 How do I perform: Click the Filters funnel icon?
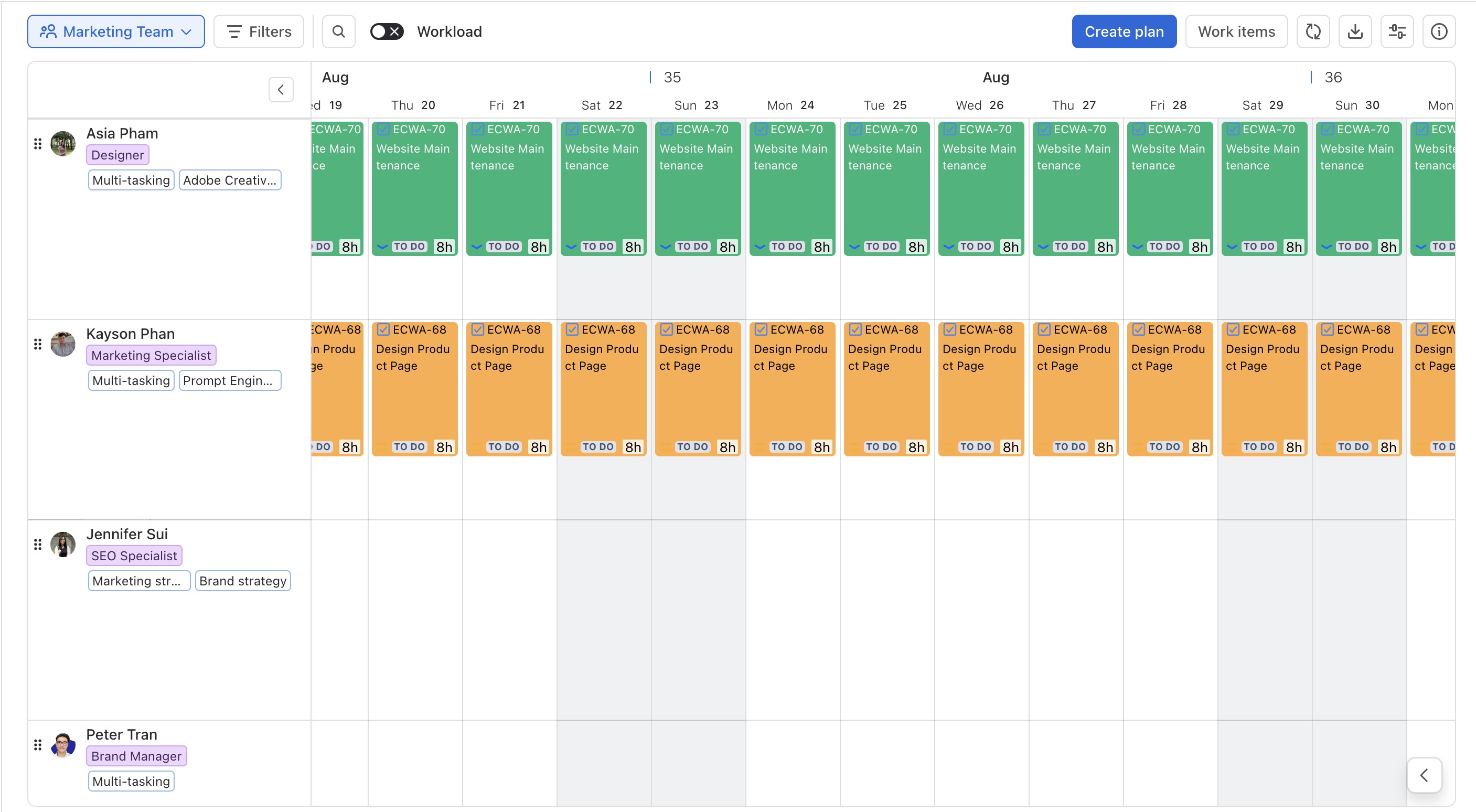click(234, 31)
